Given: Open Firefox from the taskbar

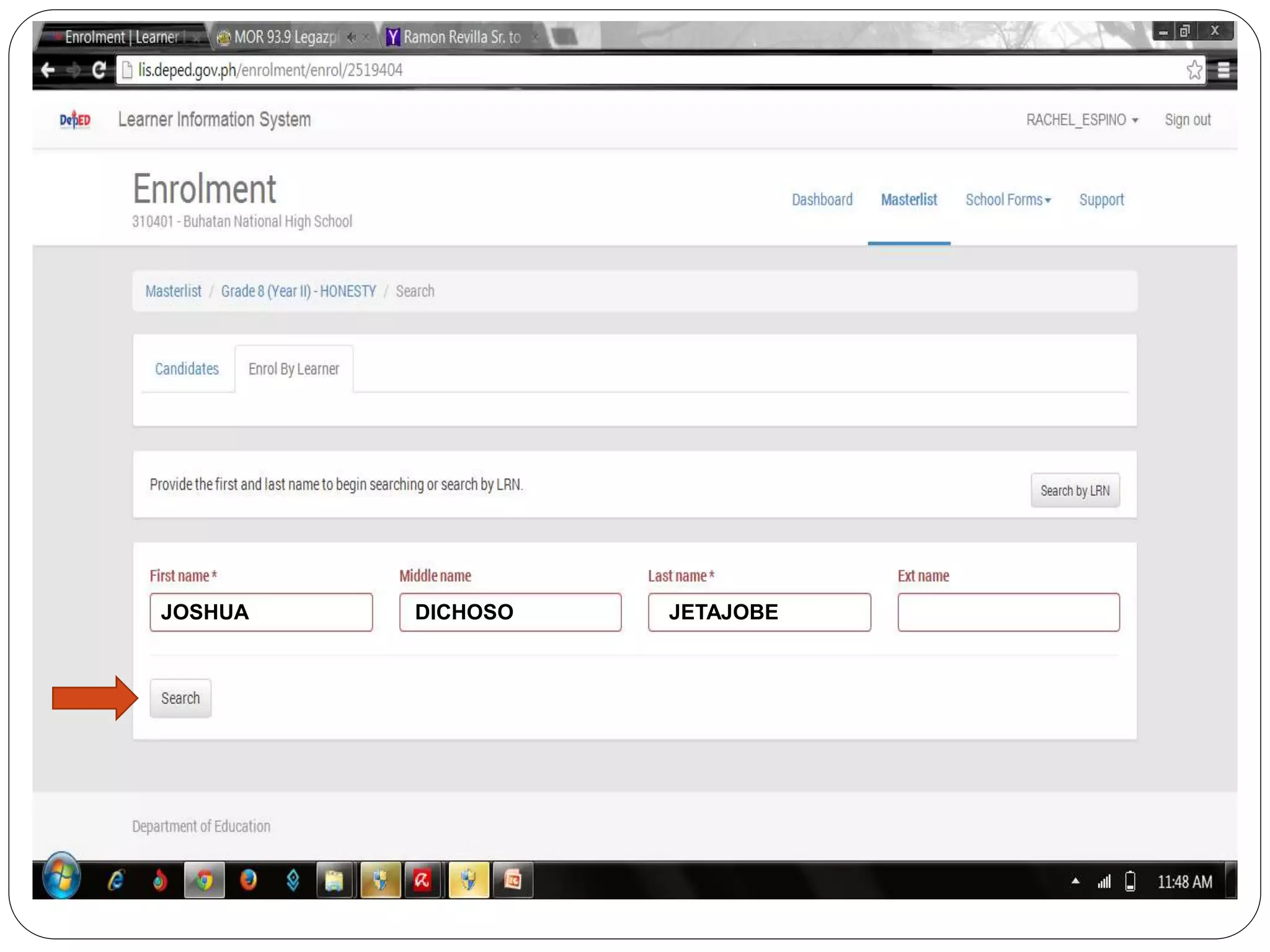Looking at the screenshot, I should (248, 880).
